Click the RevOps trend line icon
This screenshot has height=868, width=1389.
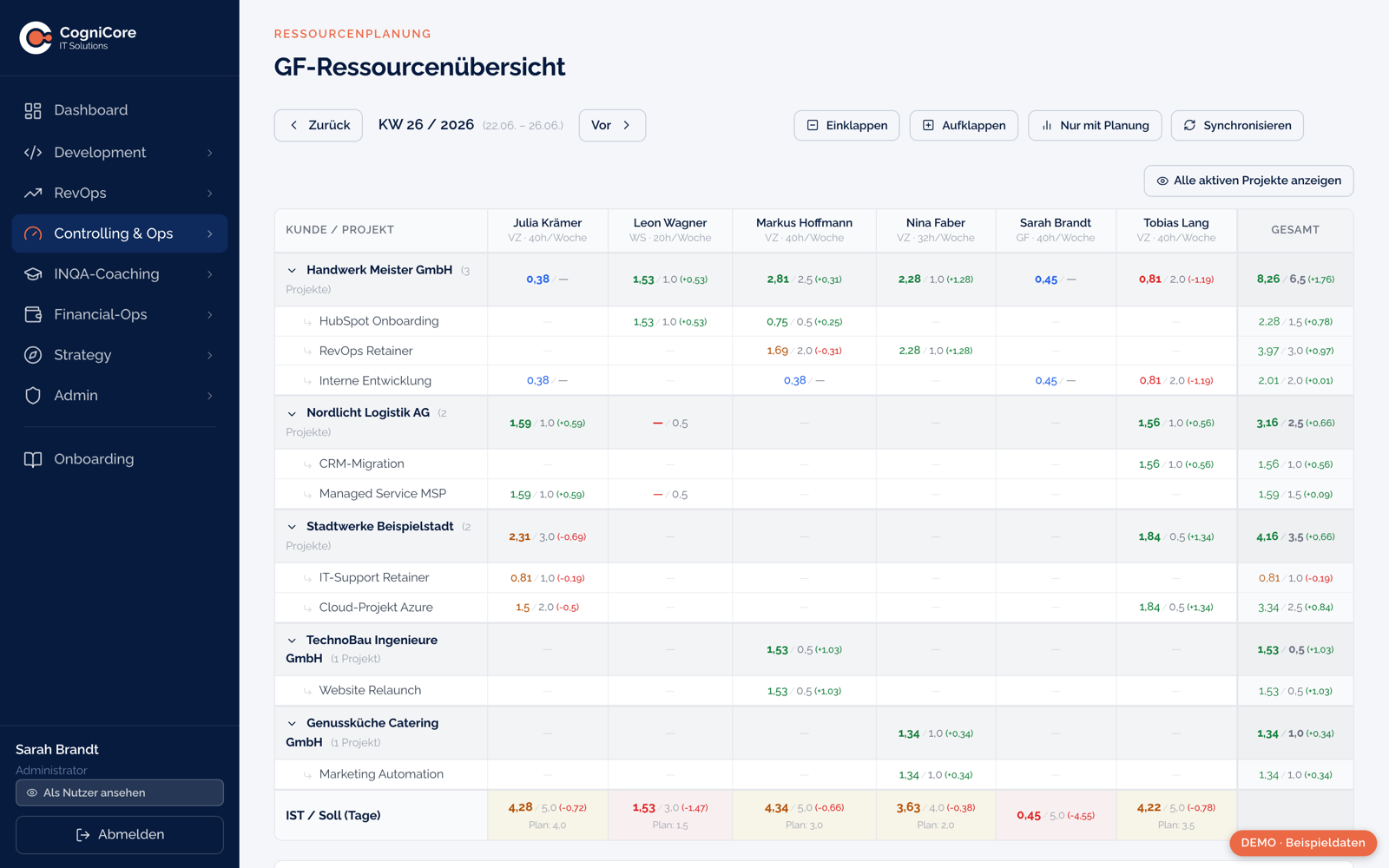pyautogui.click(x=33, y=193)
